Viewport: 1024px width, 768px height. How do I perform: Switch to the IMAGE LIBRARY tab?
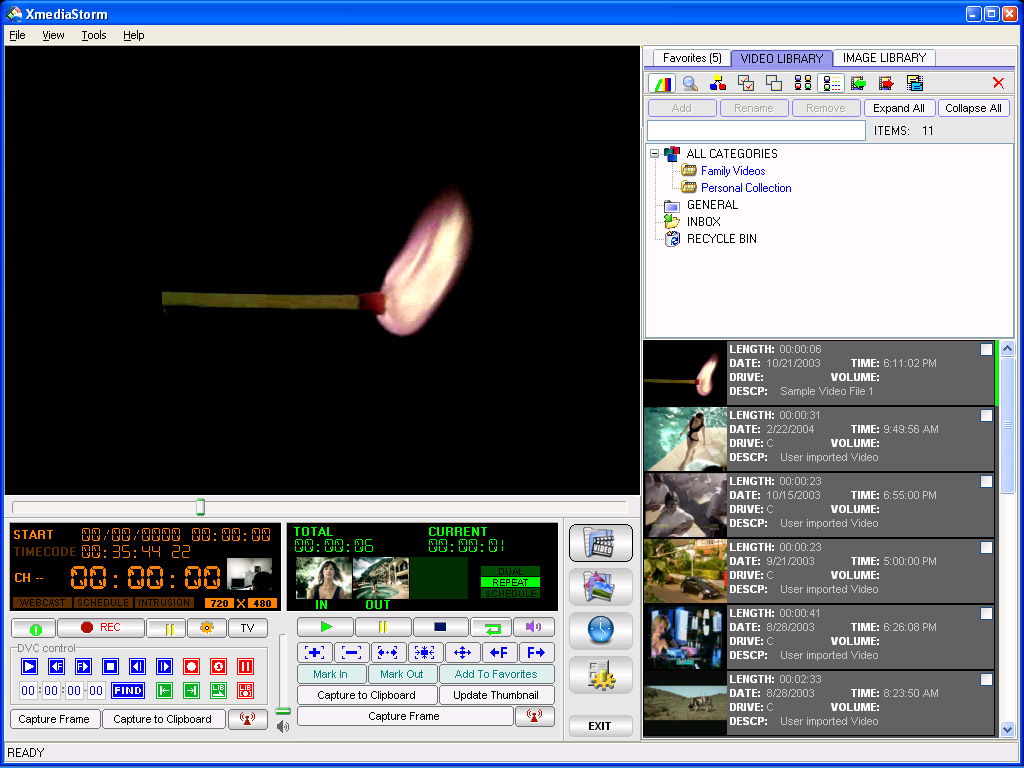pos(884,58)
